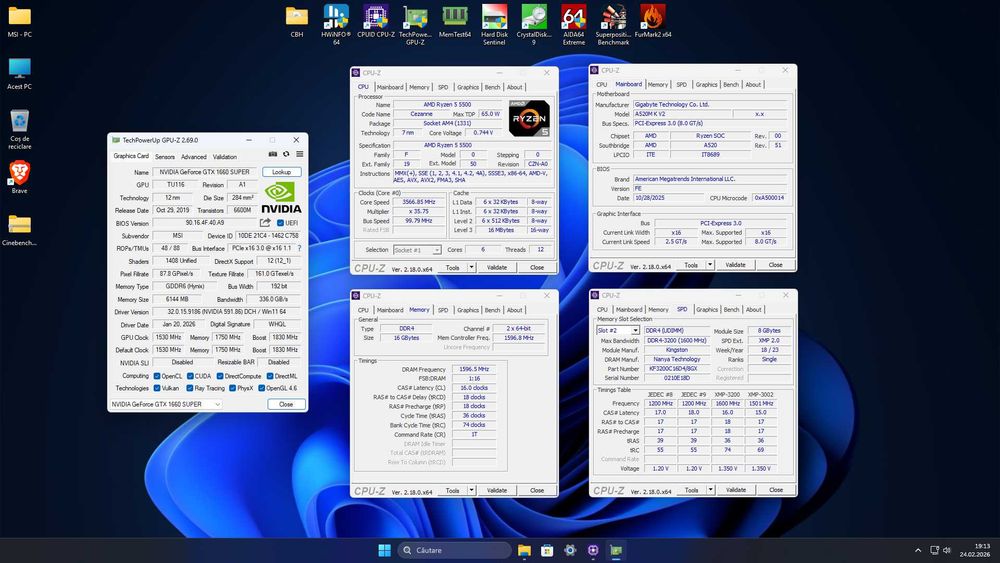Click Validate in the CPU-Z SPD window
1000x563 pixels.
tap(735, 490)
